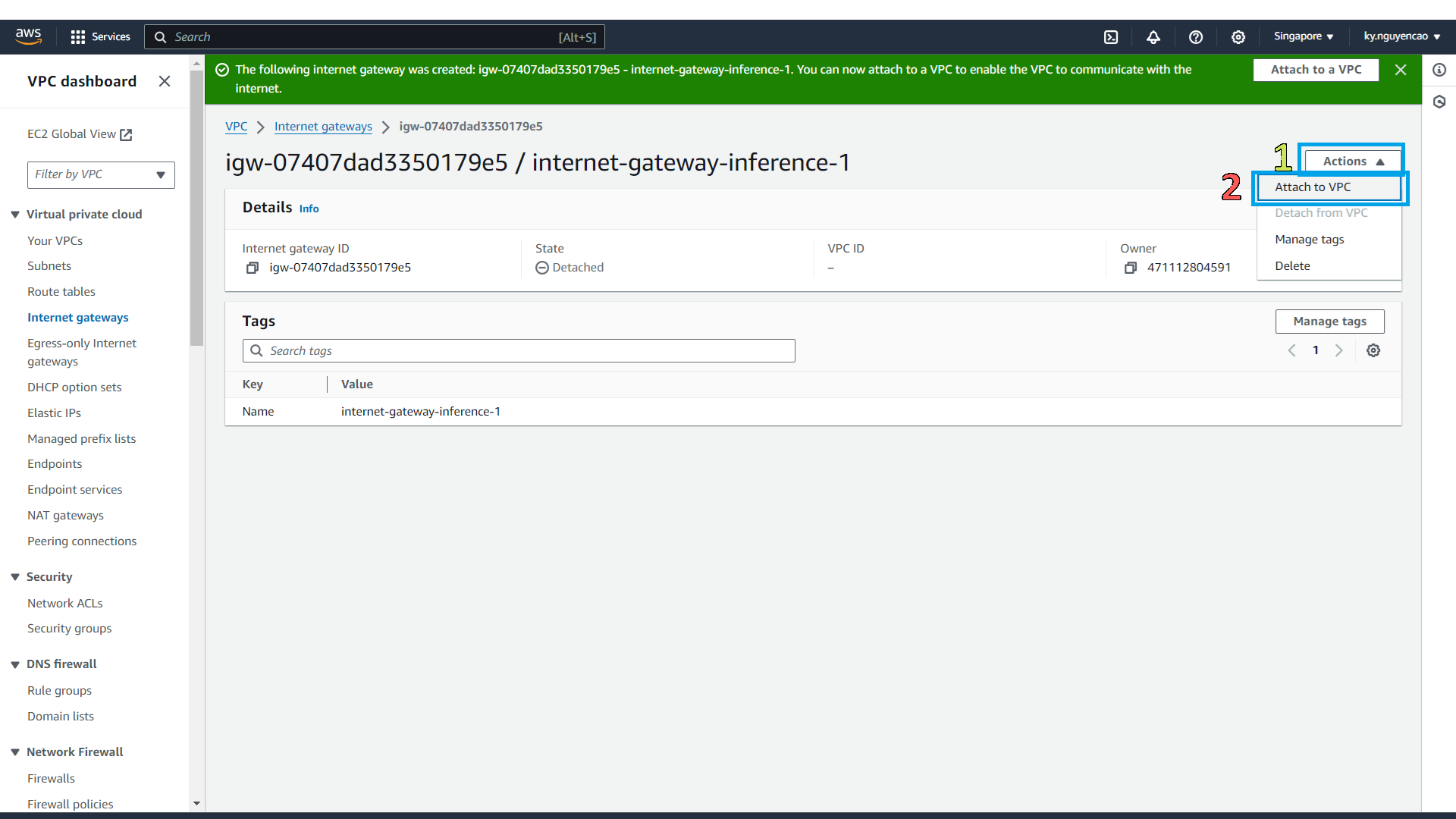Open the notifications bell
1456x819 pixels.
pyautogui.click(x=1153, y=37)
